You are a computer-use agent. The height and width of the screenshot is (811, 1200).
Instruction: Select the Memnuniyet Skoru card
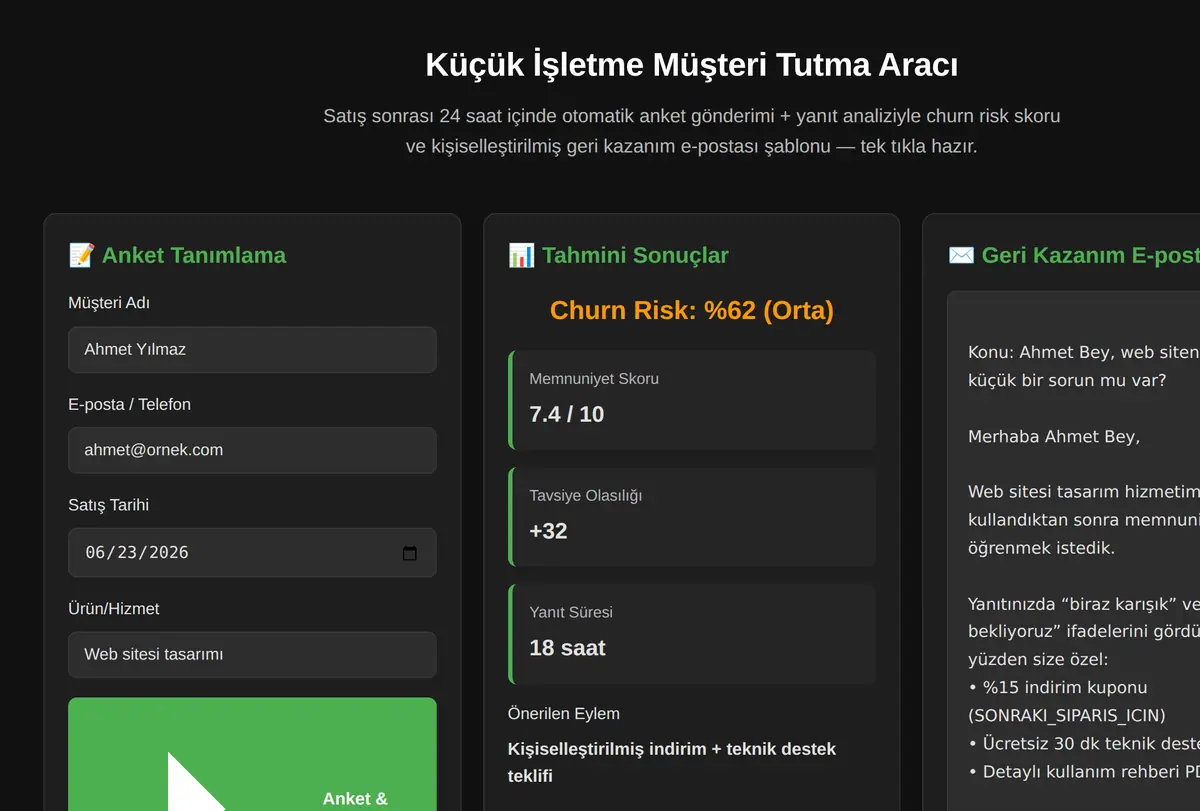click(692, 400)
